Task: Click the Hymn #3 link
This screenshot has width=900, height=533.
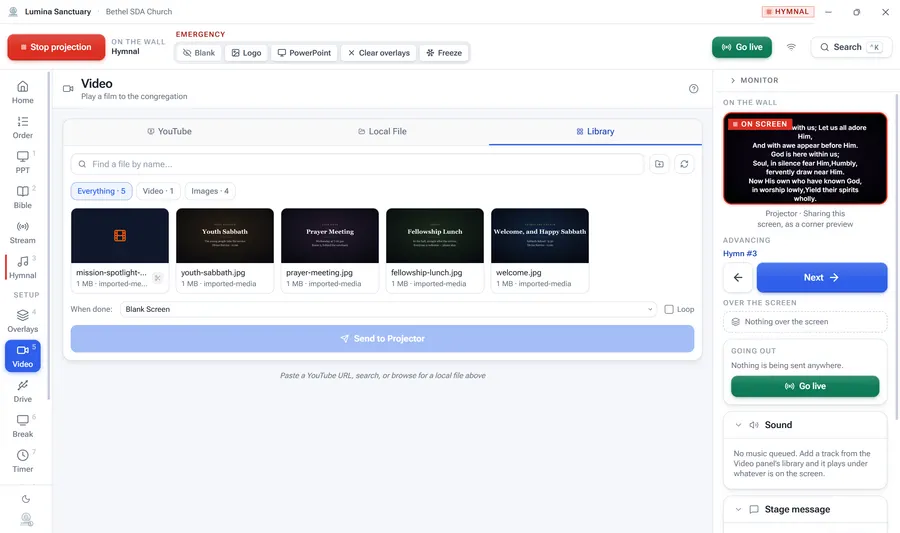Action: (x=740, y=254)
